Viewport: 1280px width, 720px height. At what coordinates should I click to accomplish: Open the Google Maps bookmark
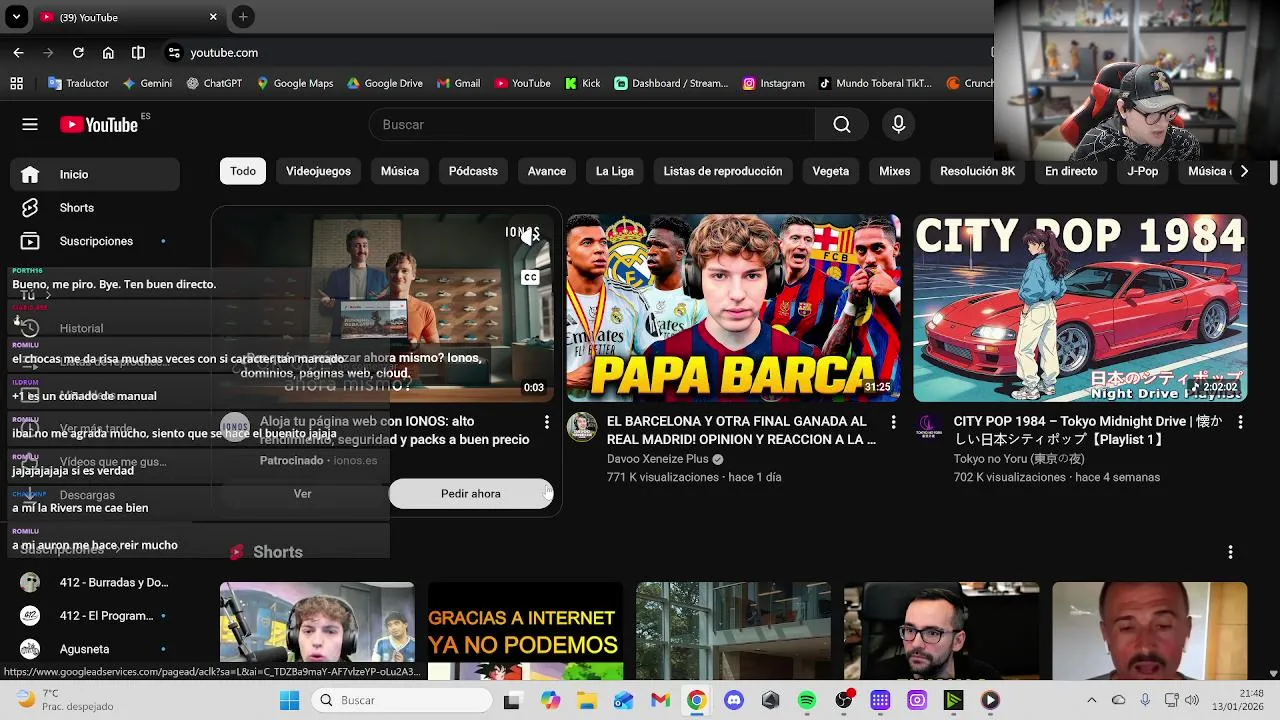pos(294,83)
